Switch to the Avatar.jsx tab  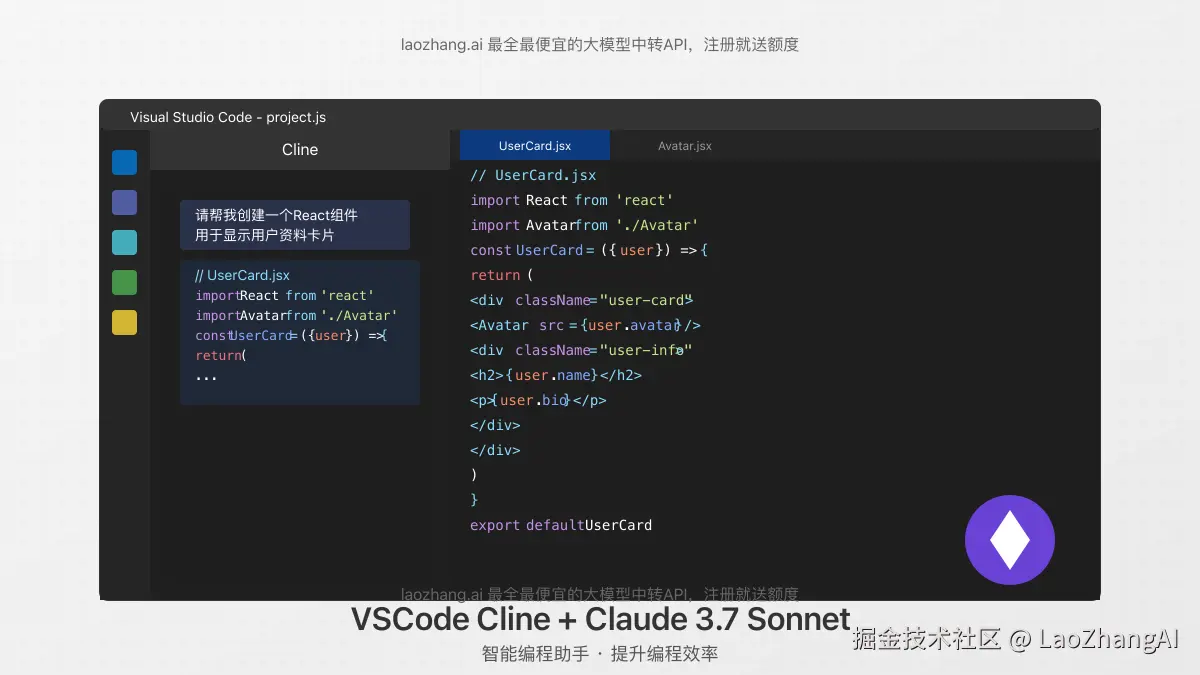[684, 145]
